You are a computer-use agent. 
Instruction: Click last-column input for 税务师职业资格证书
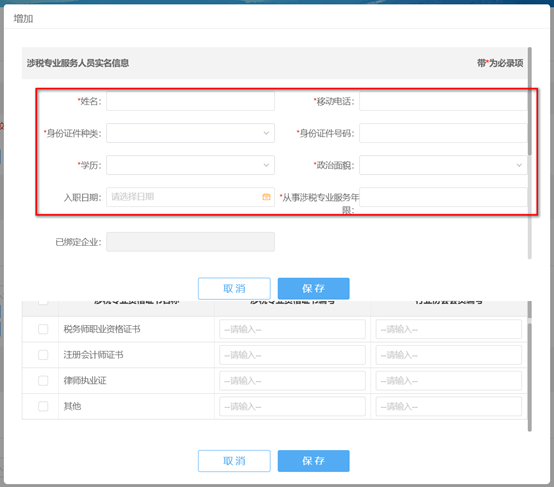click(449, 329)
